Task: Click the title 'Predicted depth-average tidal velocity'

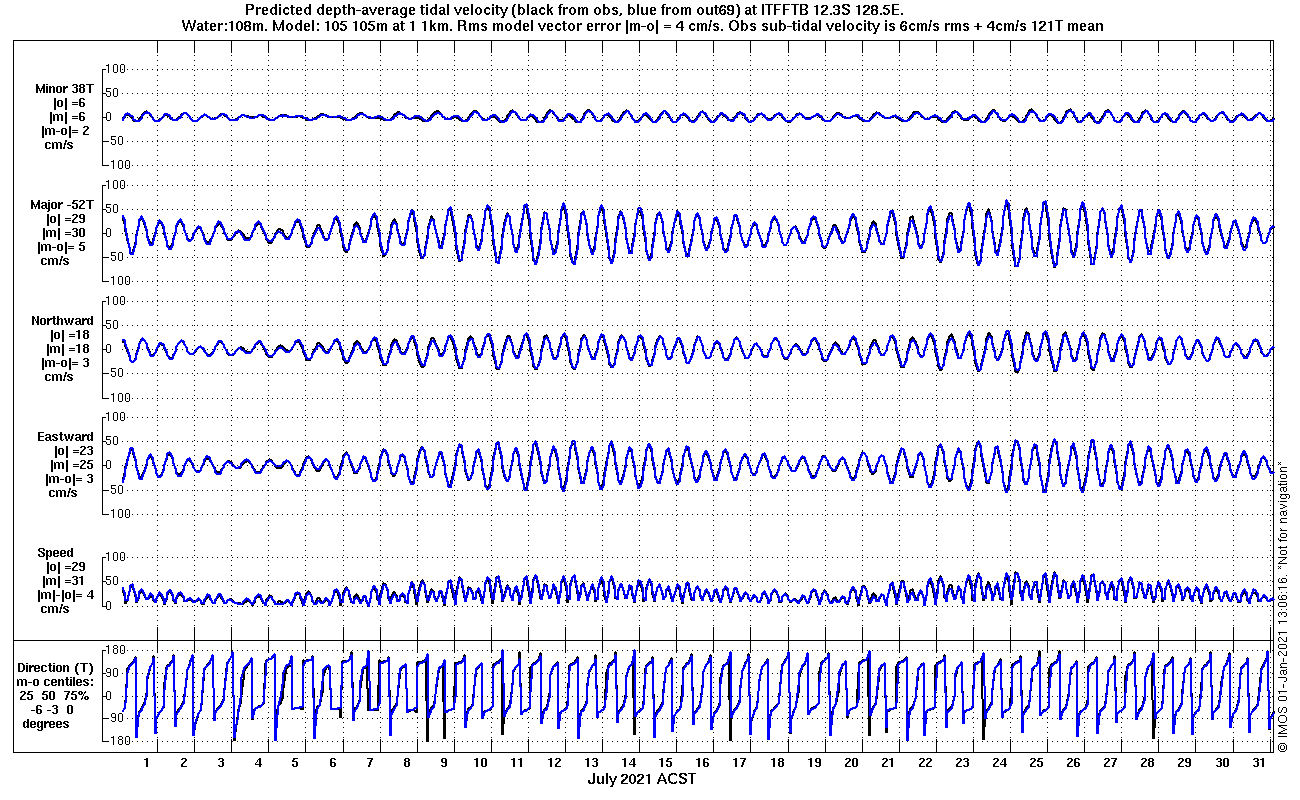Action: (x=376, y=10)
